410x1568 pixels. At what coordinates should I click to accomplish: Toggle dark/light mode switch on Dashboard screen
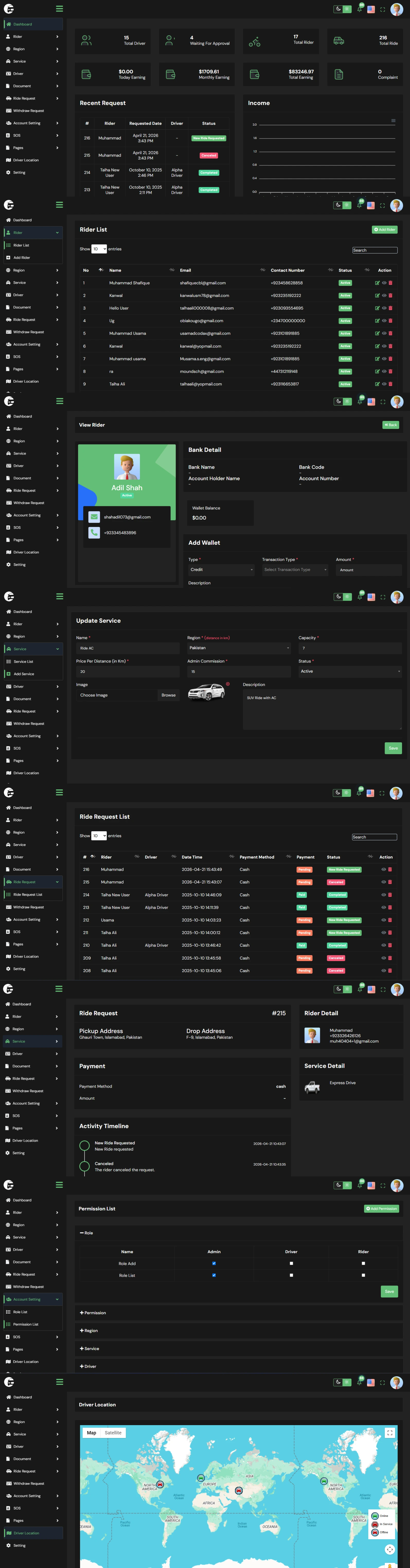pyautogui.click(x=342, y=9)
